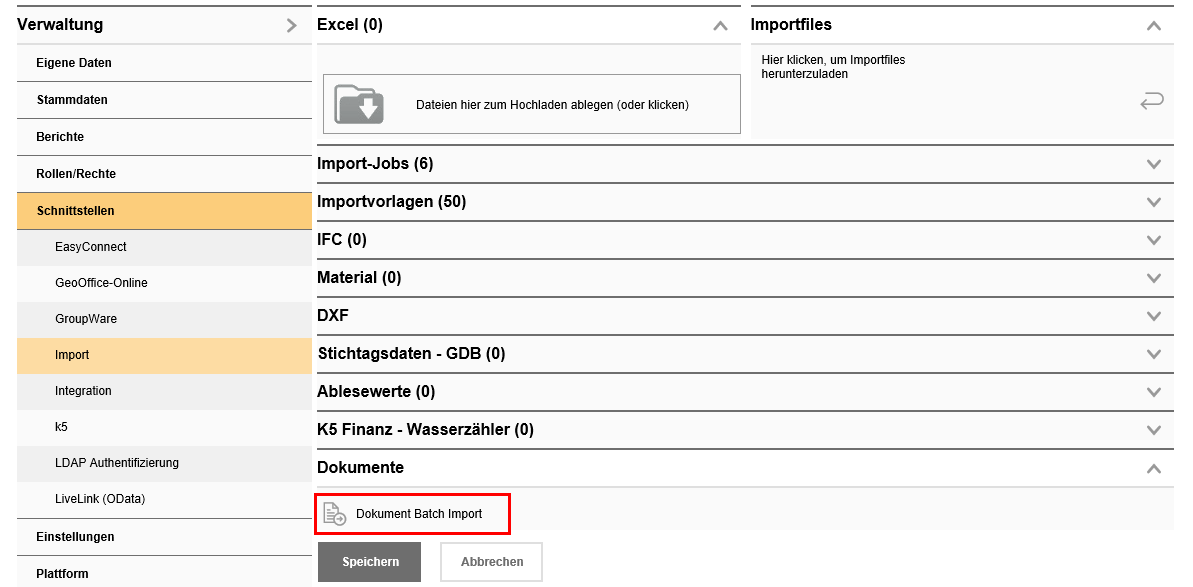The image size is (1193, 587).
Task: Click the Dokument Batch Import icon
Action: pos(335,514)
